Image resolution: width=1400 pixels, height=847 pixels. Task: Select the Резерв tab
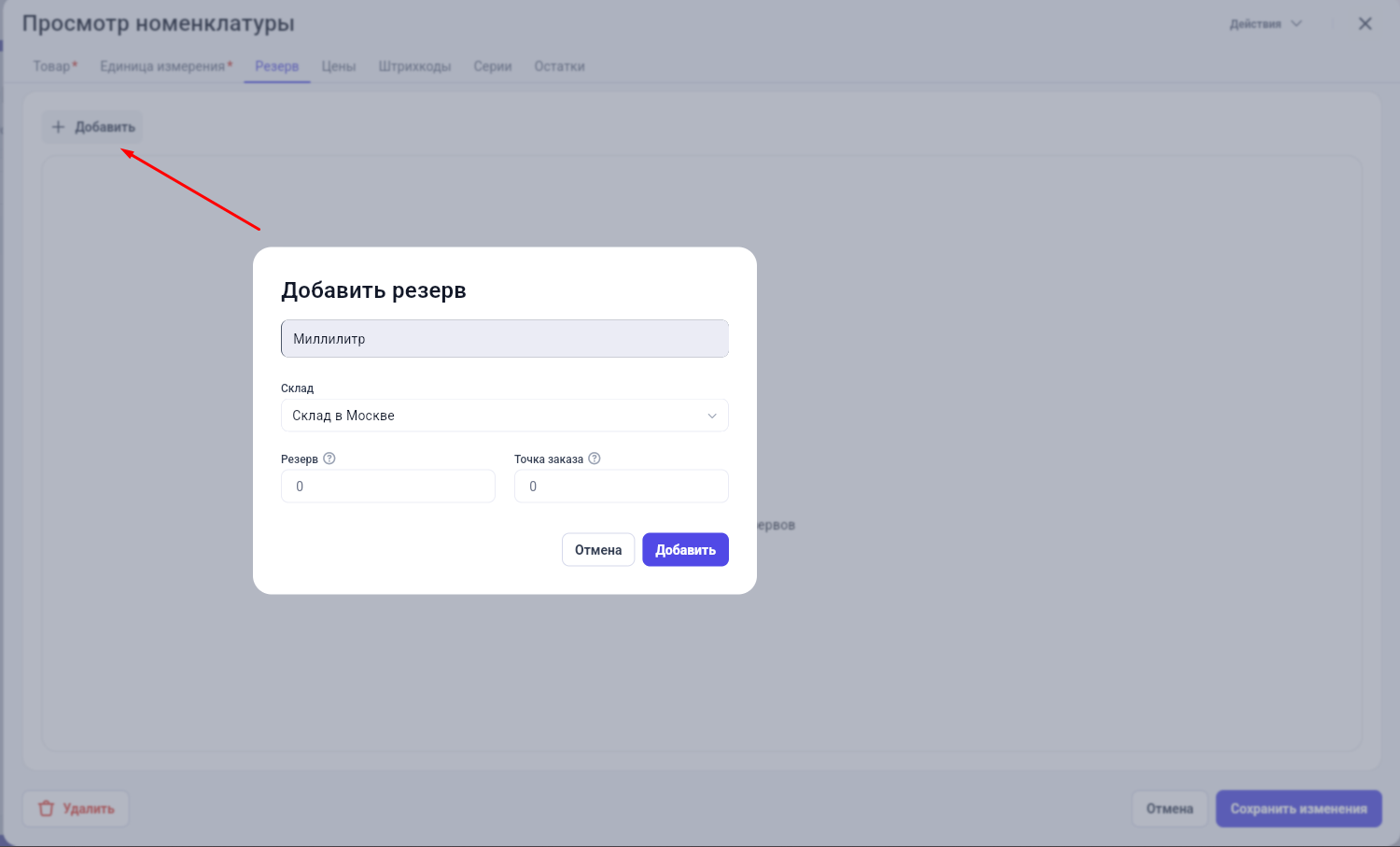pyautogui.click(x=277, y=66)
